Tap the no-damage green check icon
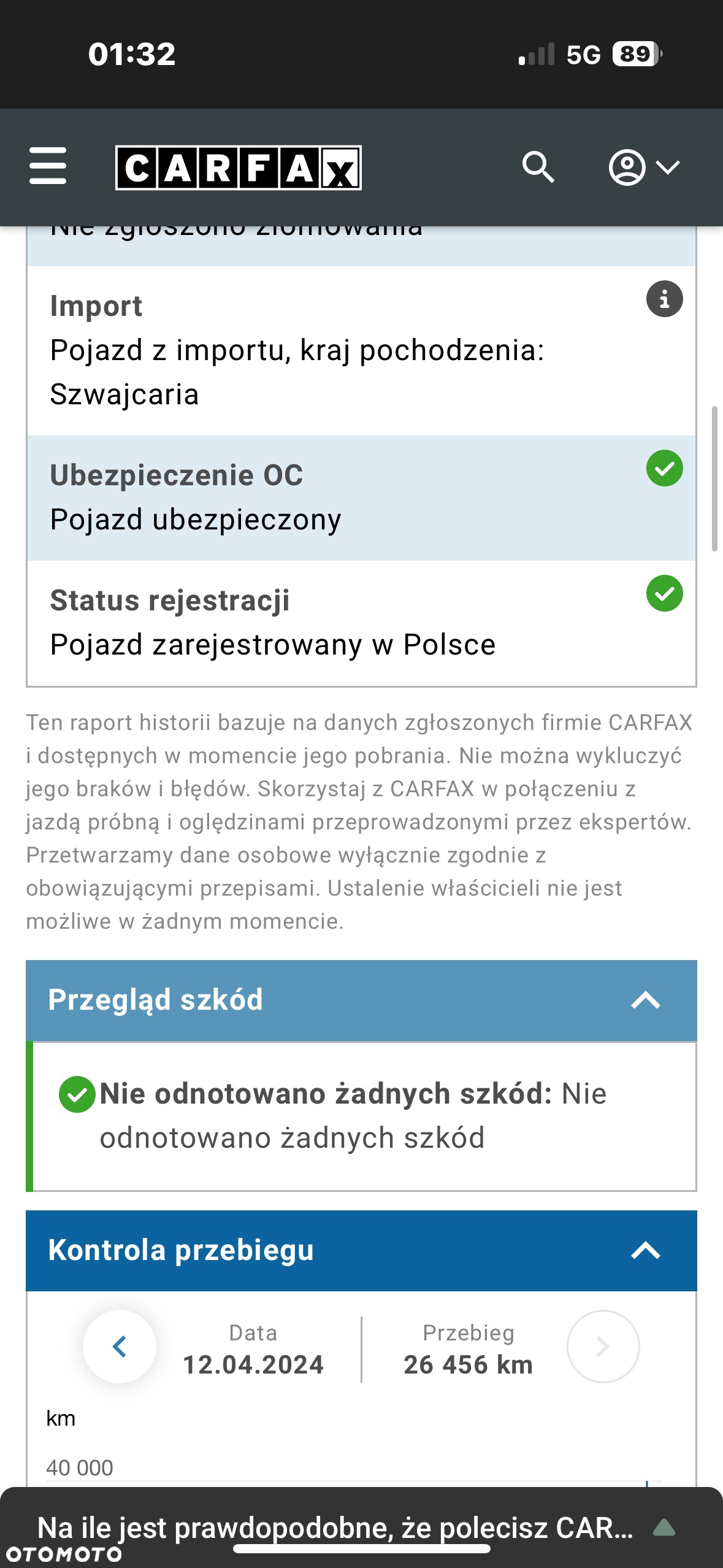723x1568 pixels. pos(77,1094)
